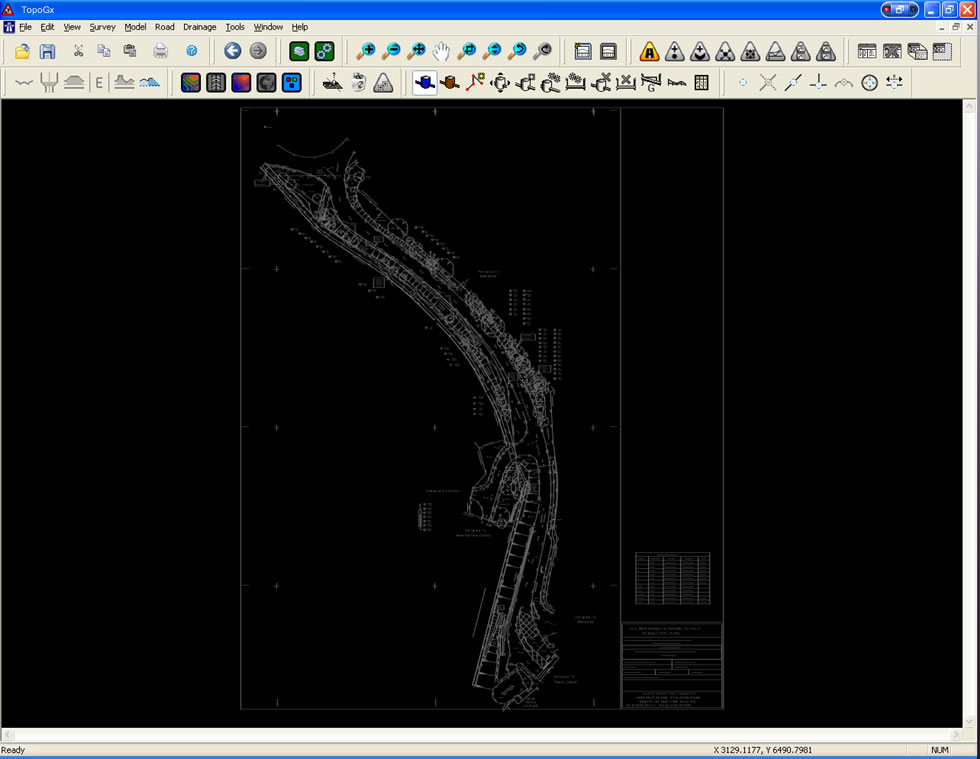Click the blue back arrow button
This screenshot has width=980, height=759.
point(232,51)
